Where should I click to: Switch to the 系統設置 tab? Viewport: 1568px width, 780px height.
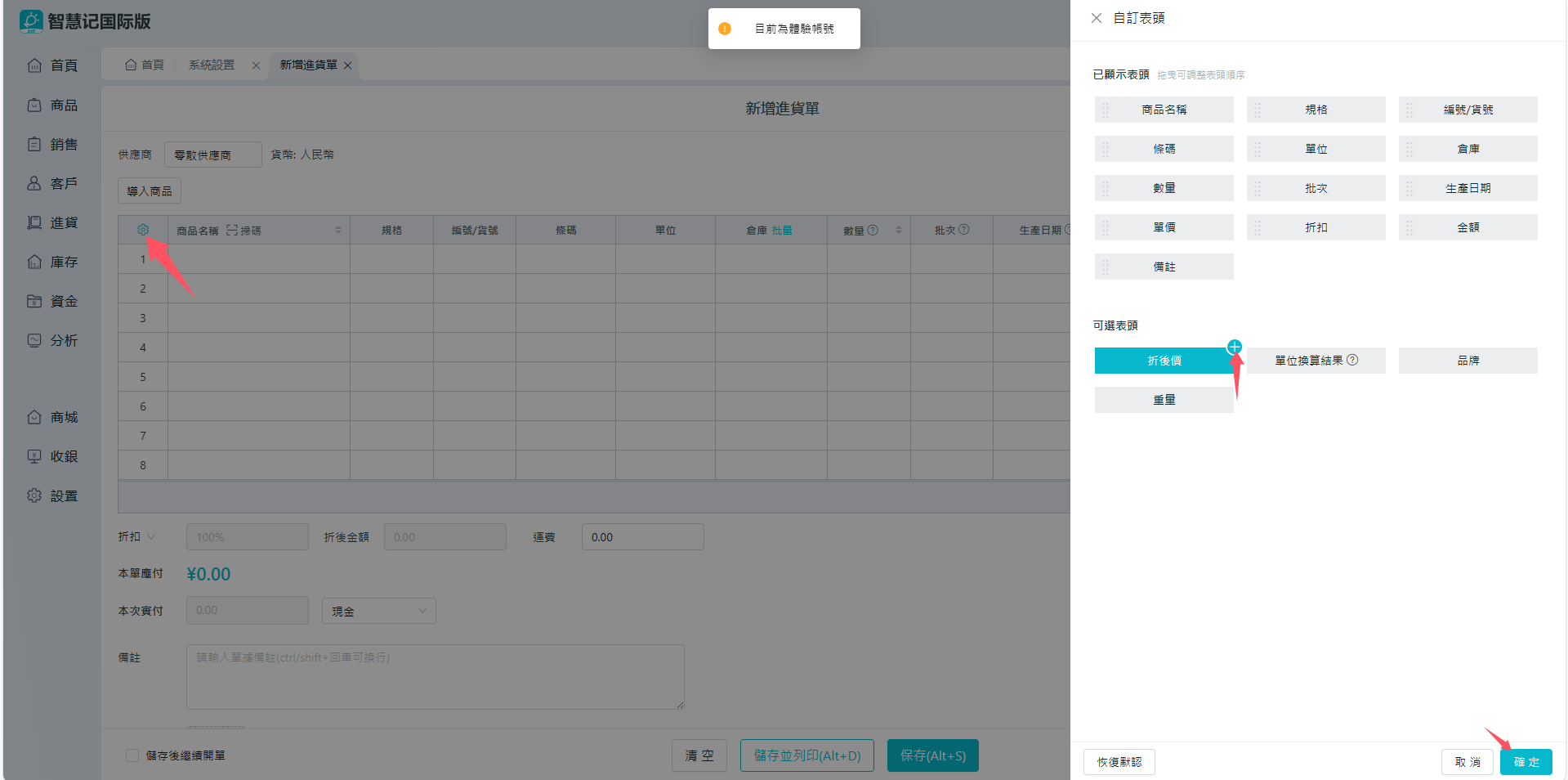click(212, 65)
